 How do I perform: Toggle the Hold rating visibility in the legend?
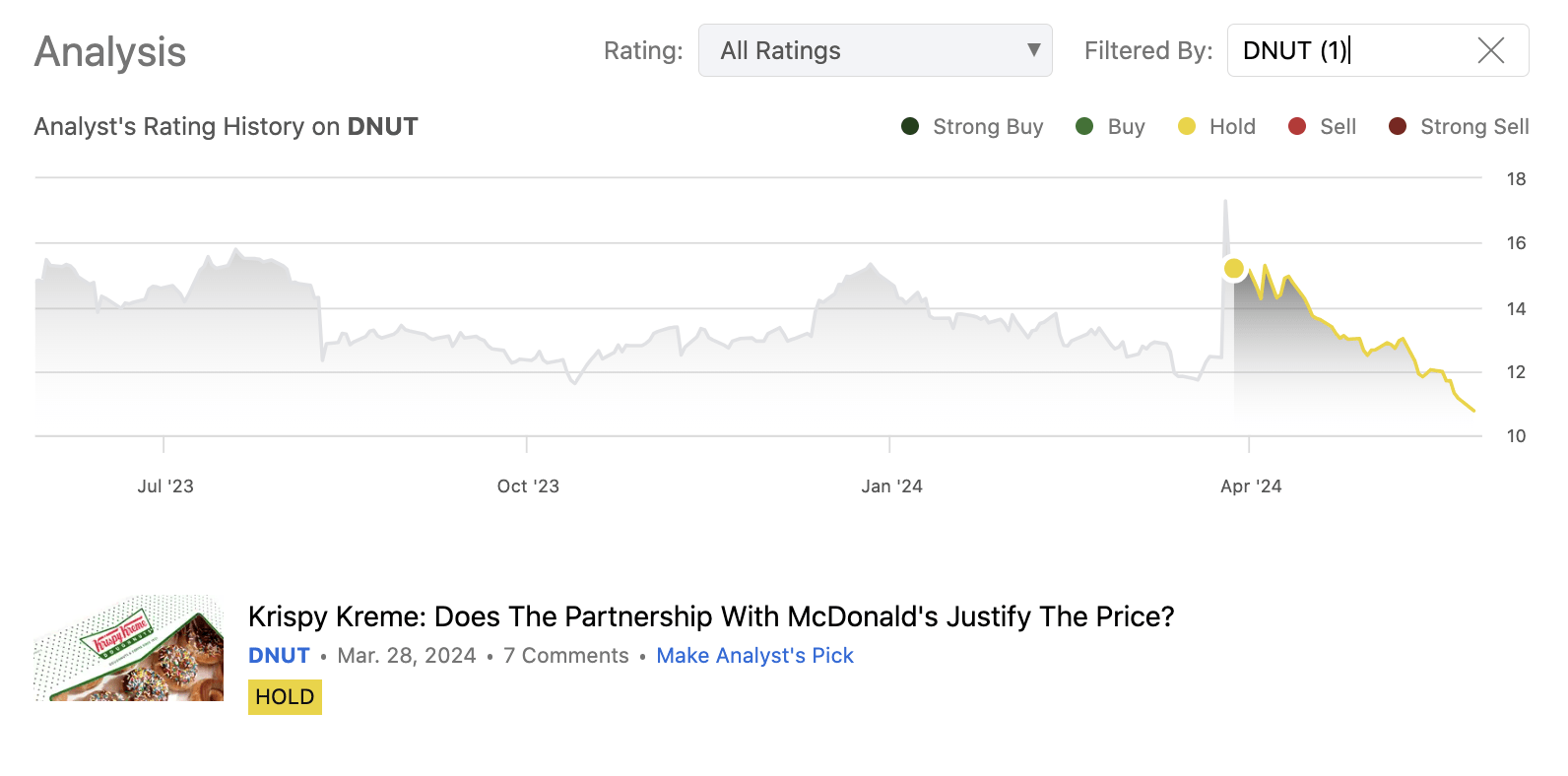[1218, 126]
